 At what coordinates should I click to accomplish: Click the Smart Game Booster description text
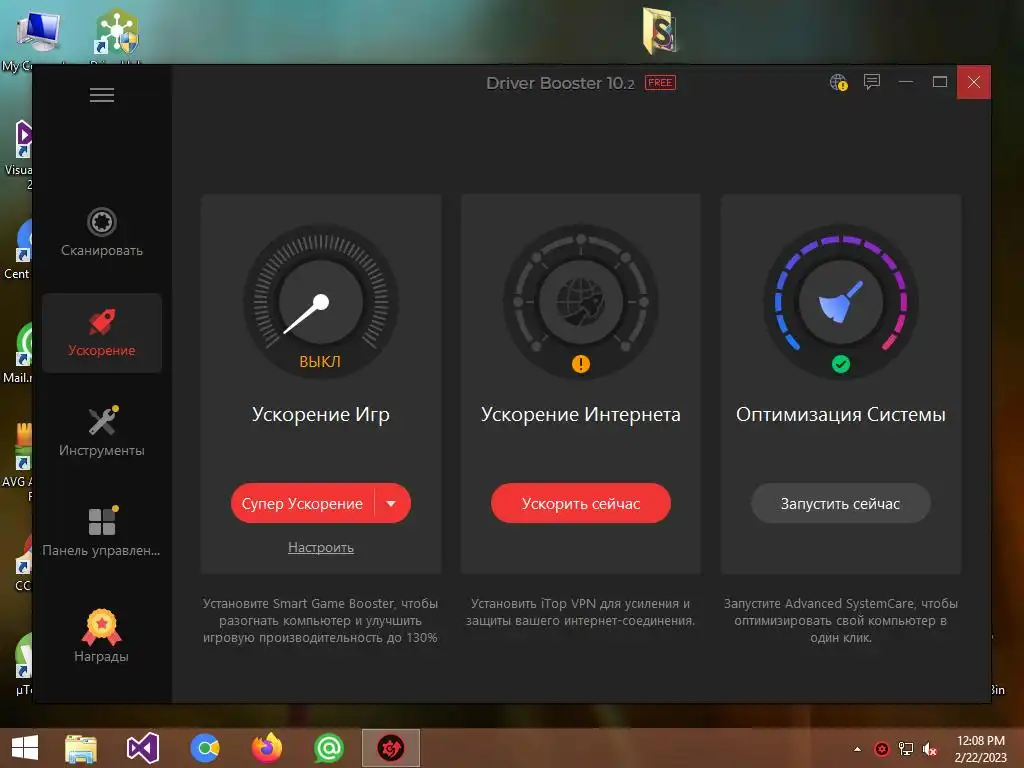coord(320,620)
